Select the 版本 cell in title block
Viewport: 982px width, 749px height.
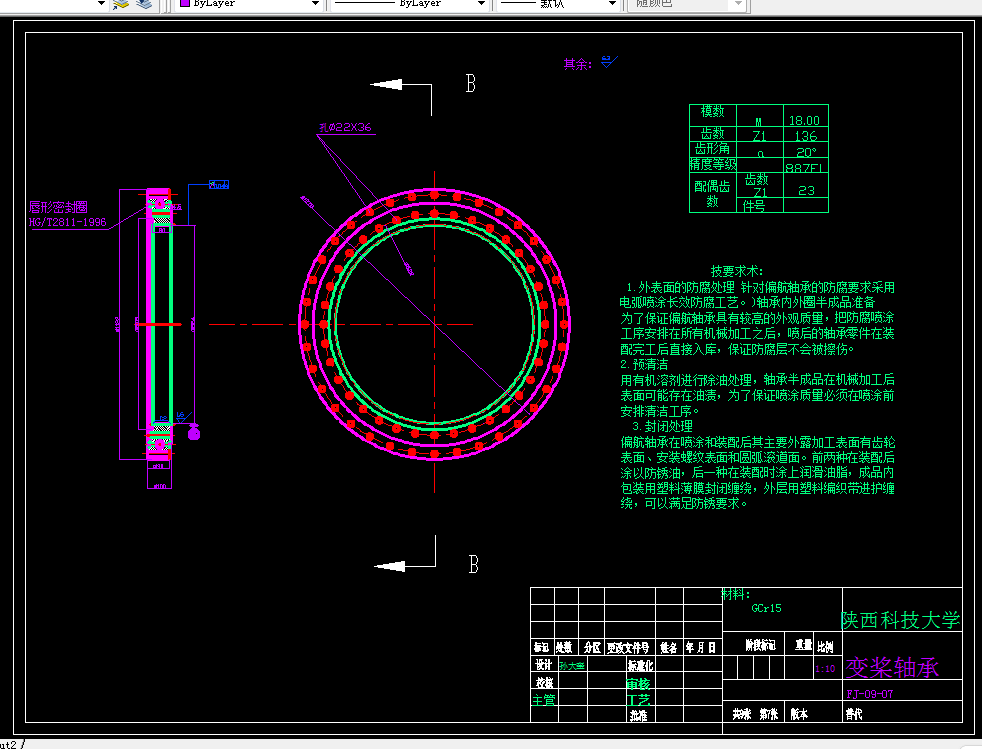[x=799, y=714]
